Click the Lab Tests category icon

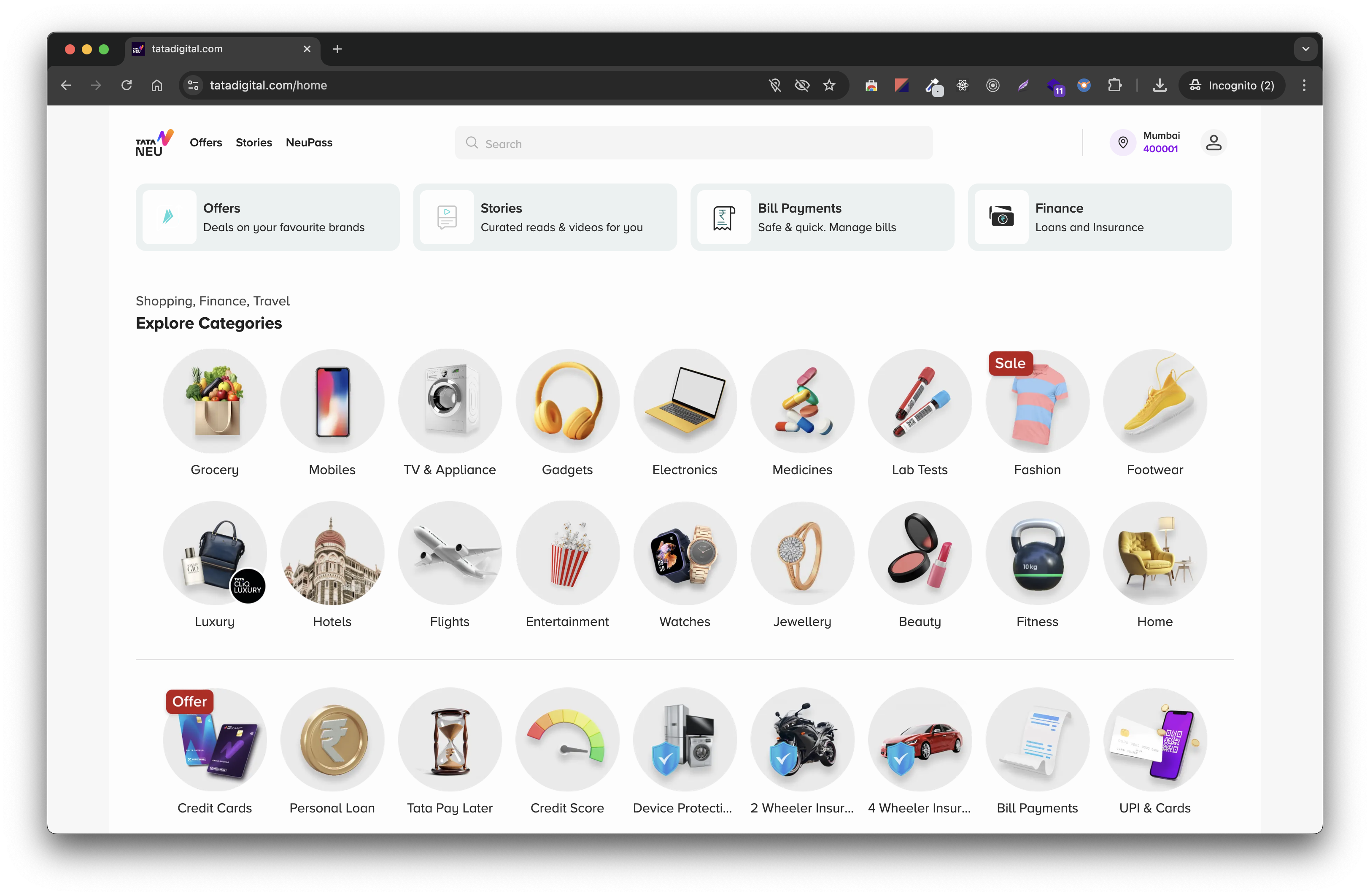(919, 401)
